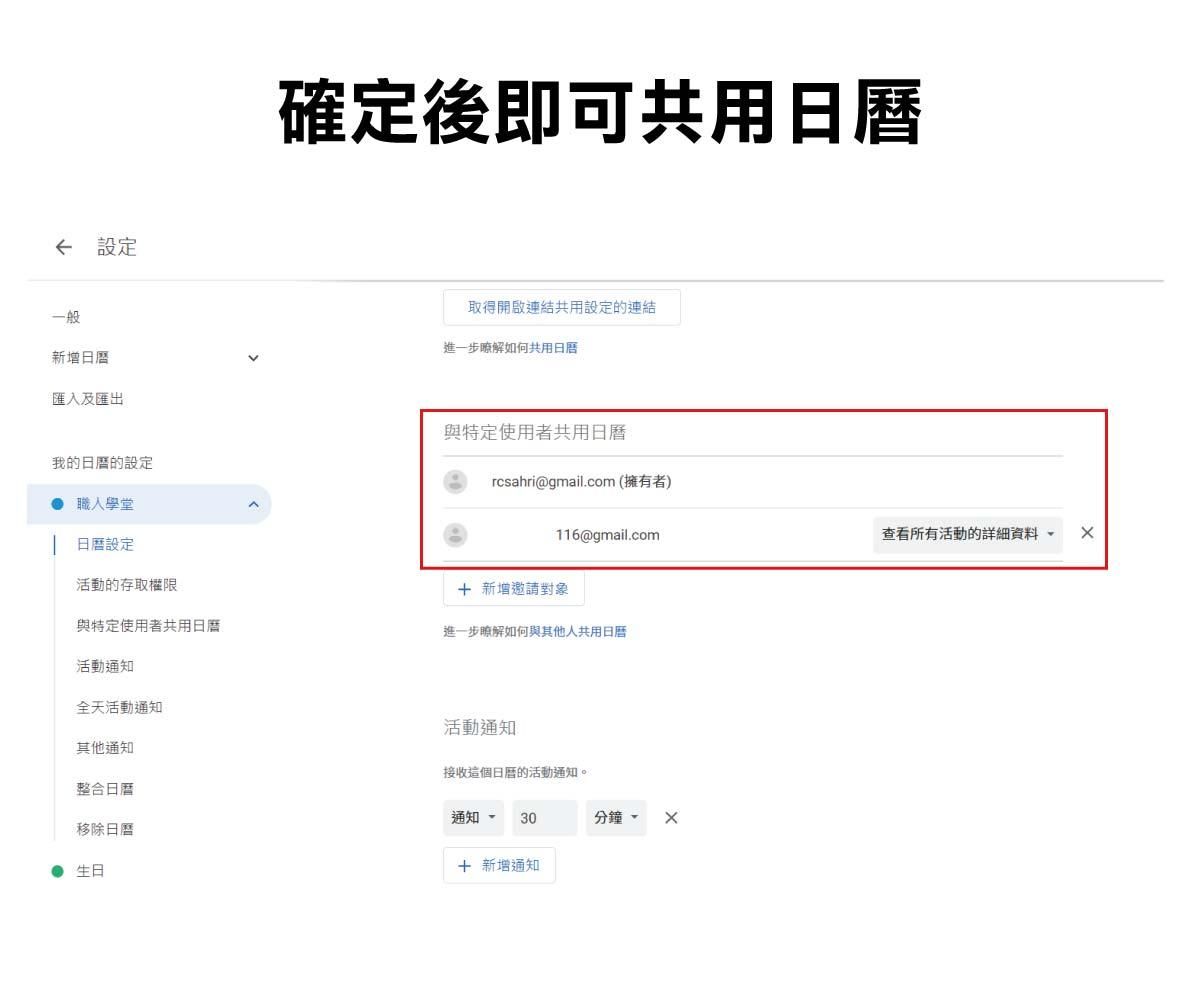1200x1000 pixels.
Task: Click the plus icon on 新增通知
Action: coord(464,866)
